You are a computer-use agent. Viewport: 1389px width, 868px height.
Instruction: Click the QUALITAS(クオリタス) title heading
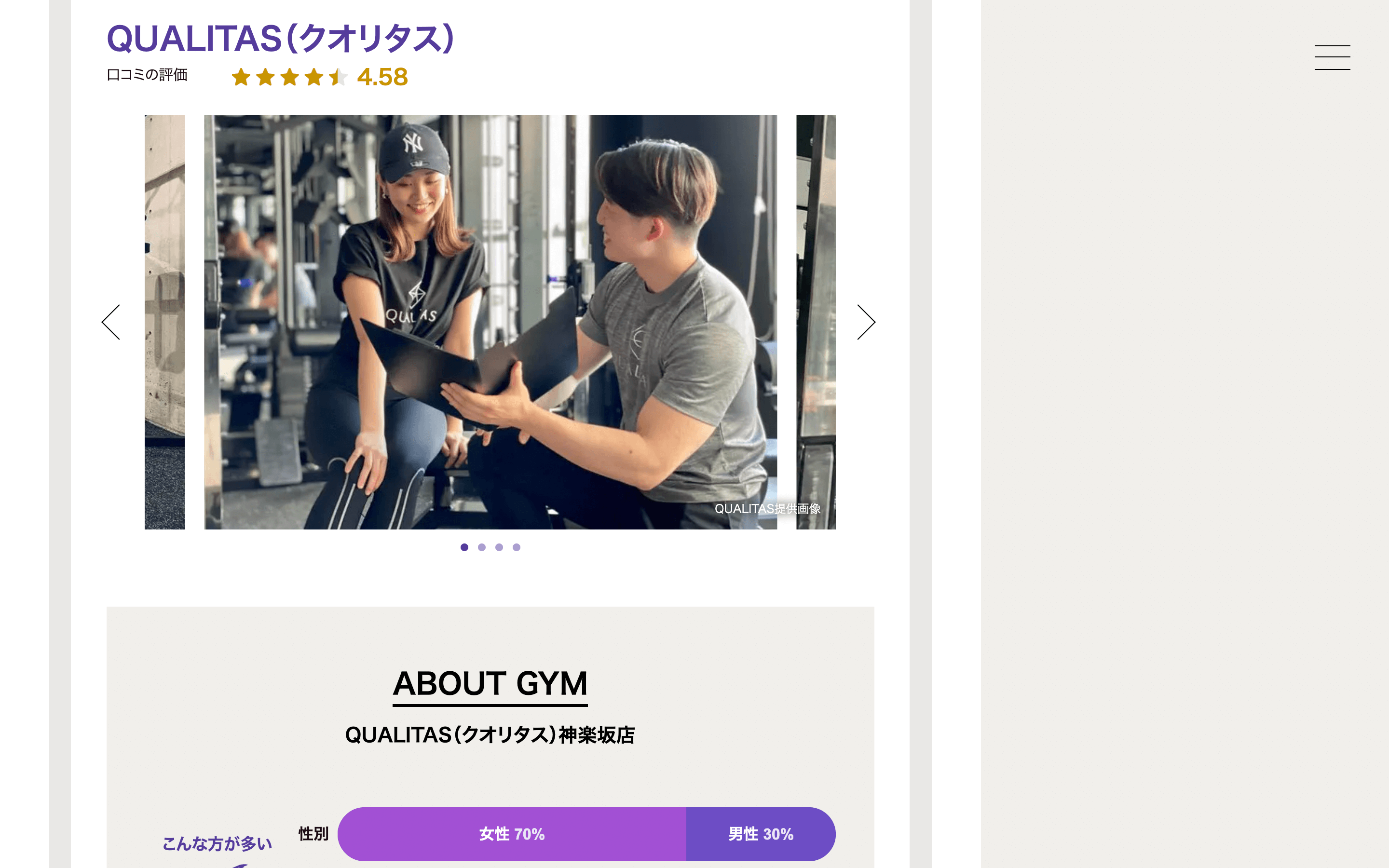[281, 39]
